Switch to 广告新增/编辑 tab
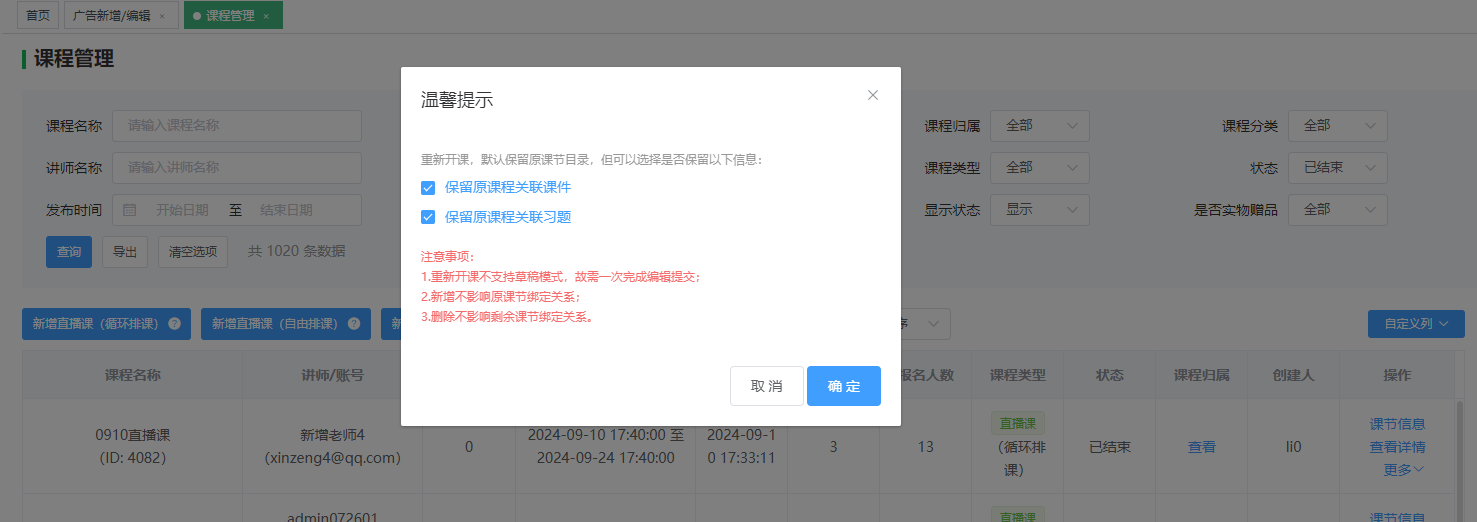Viewport: 1477px width, 522px height. 112,16
